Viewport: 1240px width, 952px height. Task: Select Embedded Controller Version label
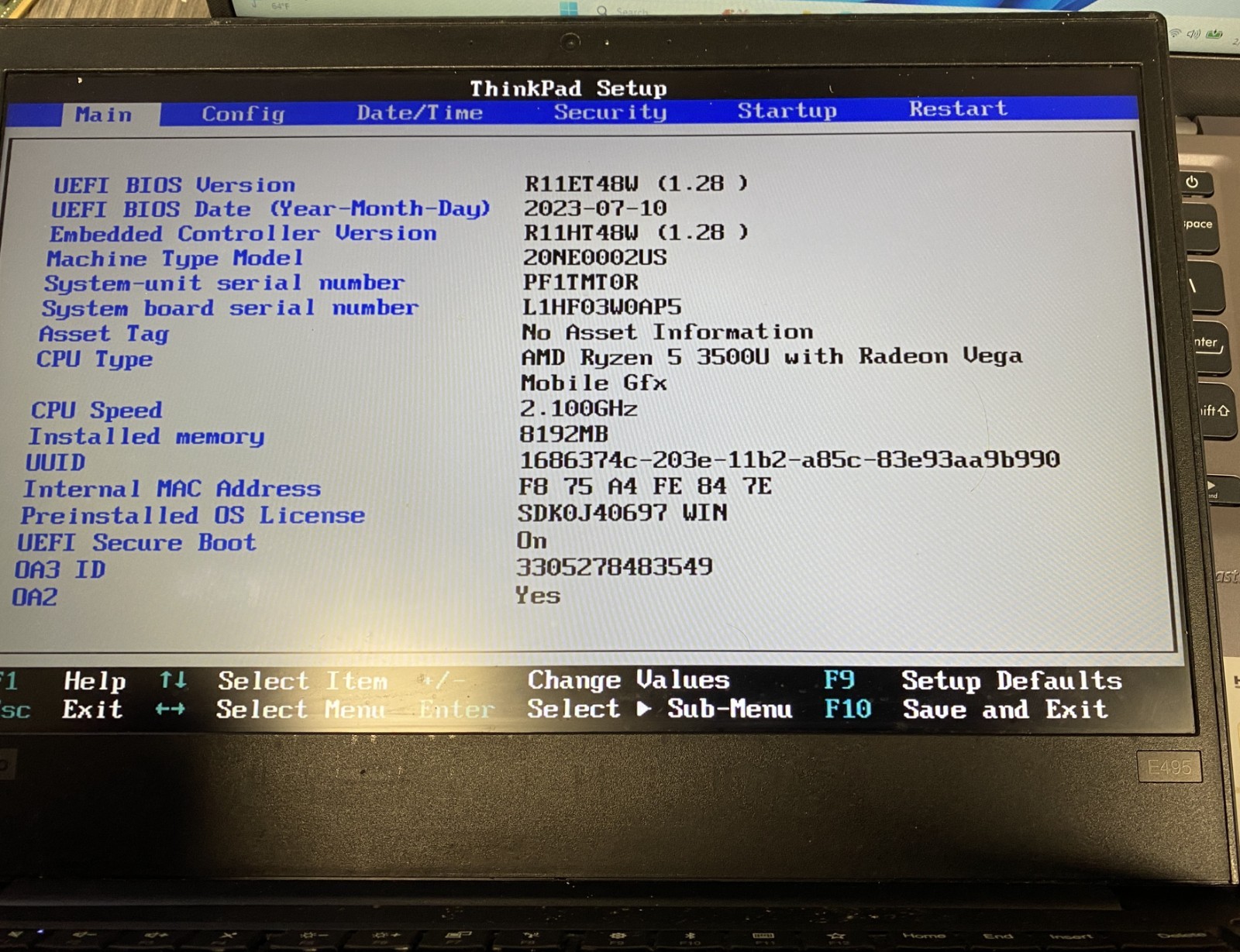[243, 234]
